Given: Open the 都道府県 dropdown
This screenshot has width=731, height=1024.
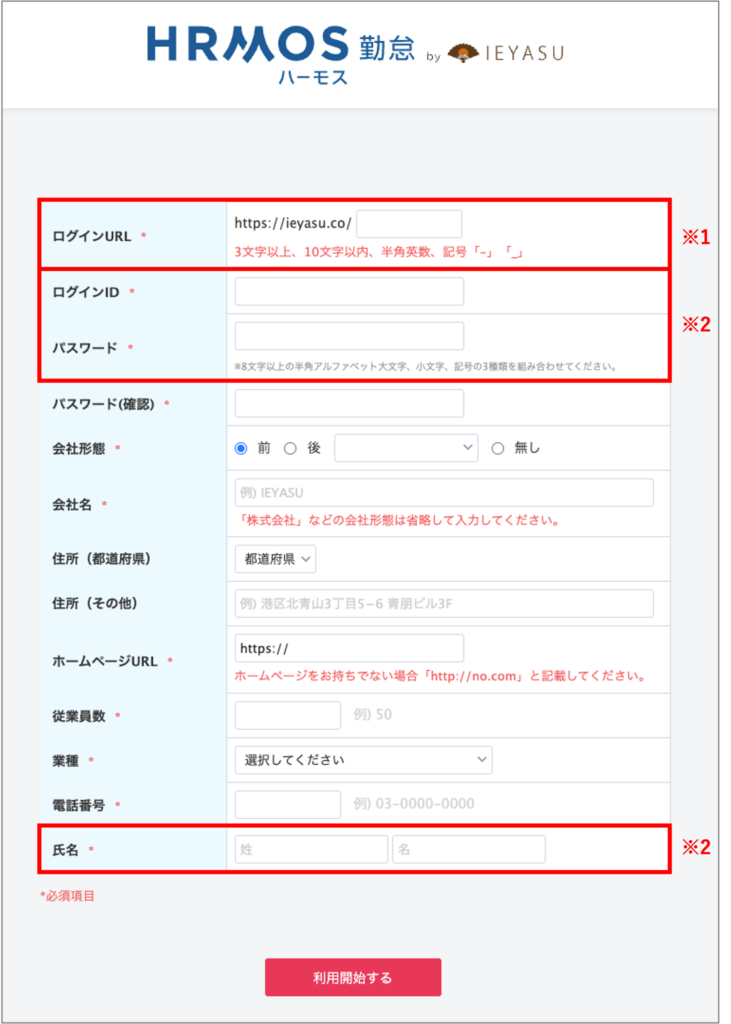Looking at the screenshot, I should tap(276, 559).
